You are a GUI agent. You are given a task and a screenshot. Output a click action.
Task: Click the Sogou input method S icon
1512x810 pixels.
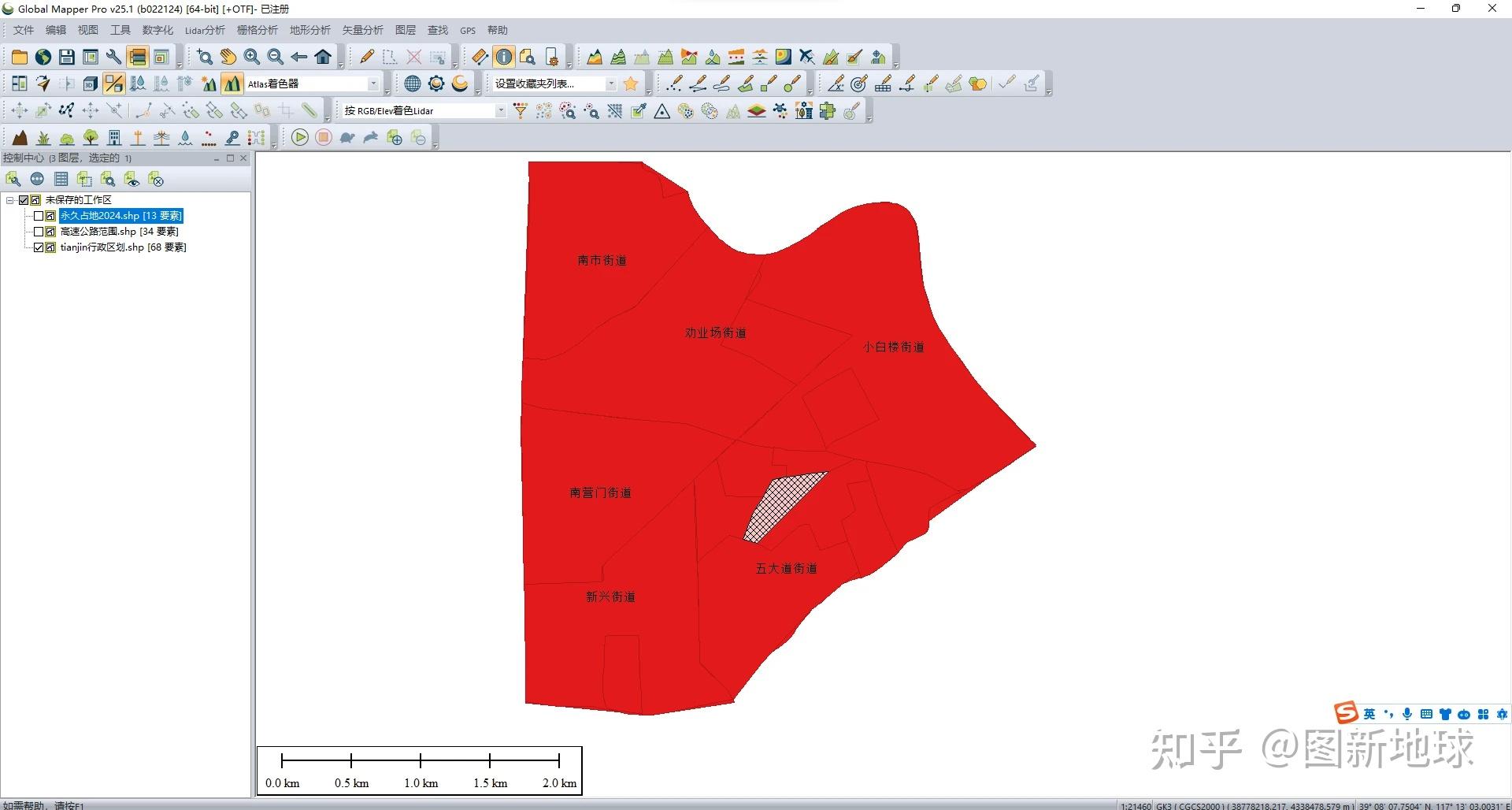pos(1346,713)
